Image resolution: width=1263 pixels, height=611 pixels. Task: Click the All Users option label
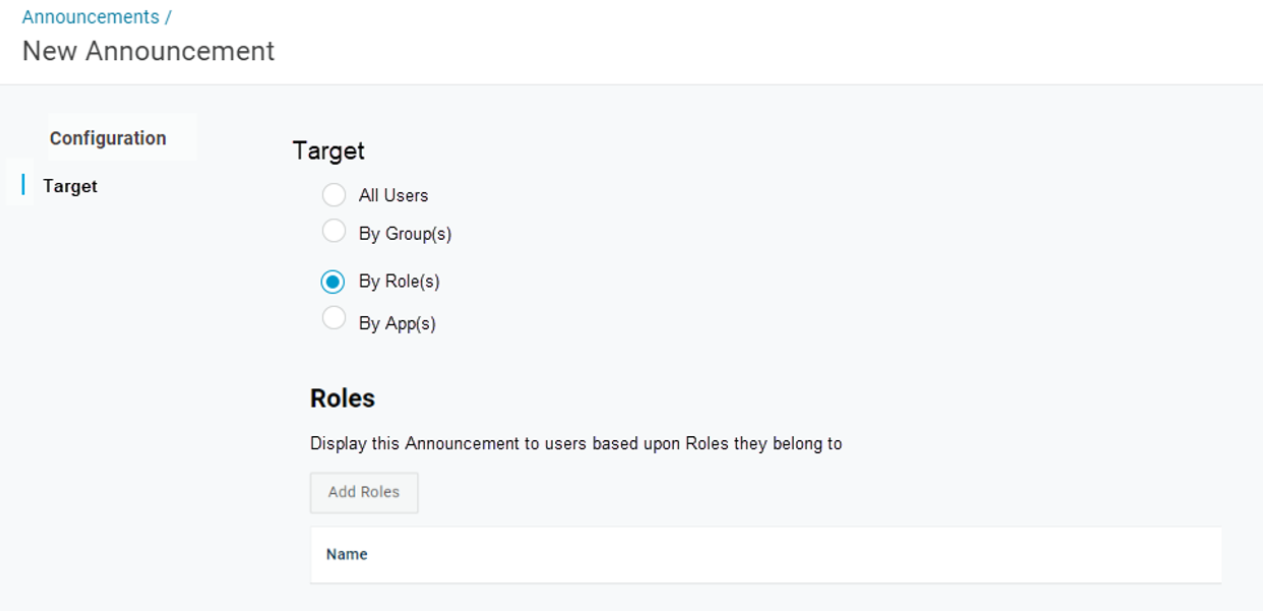[393, 196]
